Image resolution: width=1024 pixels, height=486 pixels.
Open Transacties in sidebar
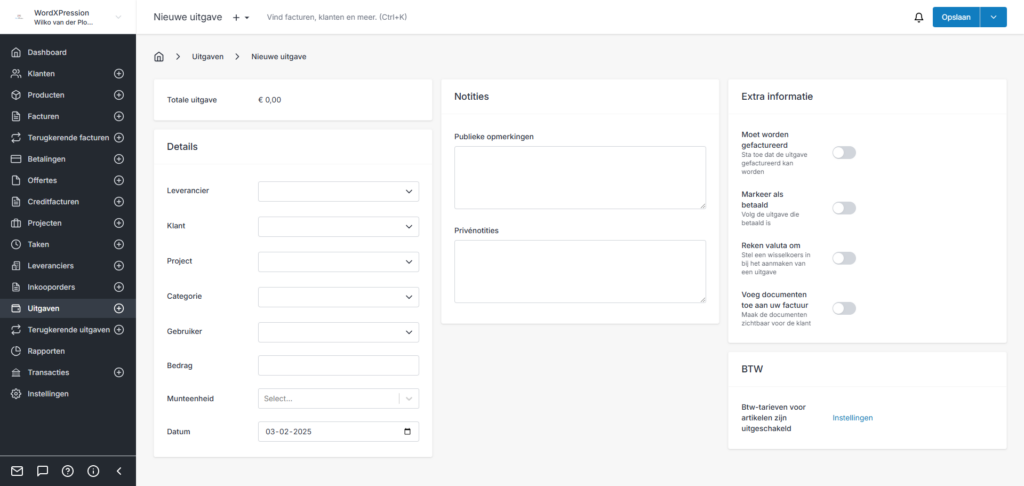pyautogui.click(x=48, y=372)
